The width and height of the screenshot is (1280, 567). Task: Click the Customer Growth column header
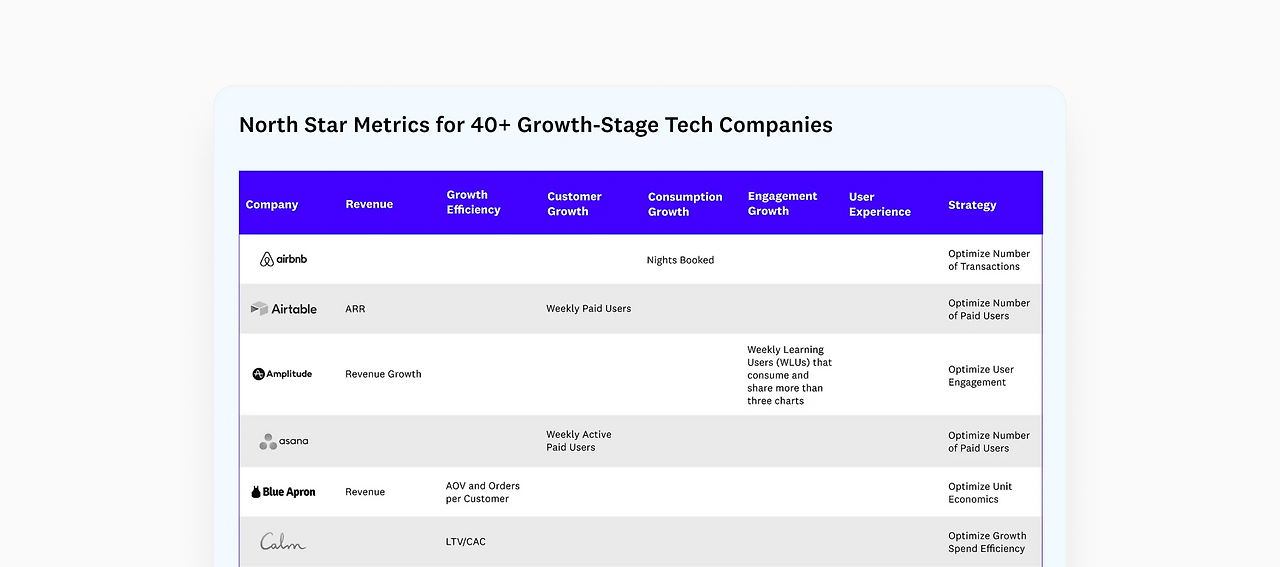(574, 204)
